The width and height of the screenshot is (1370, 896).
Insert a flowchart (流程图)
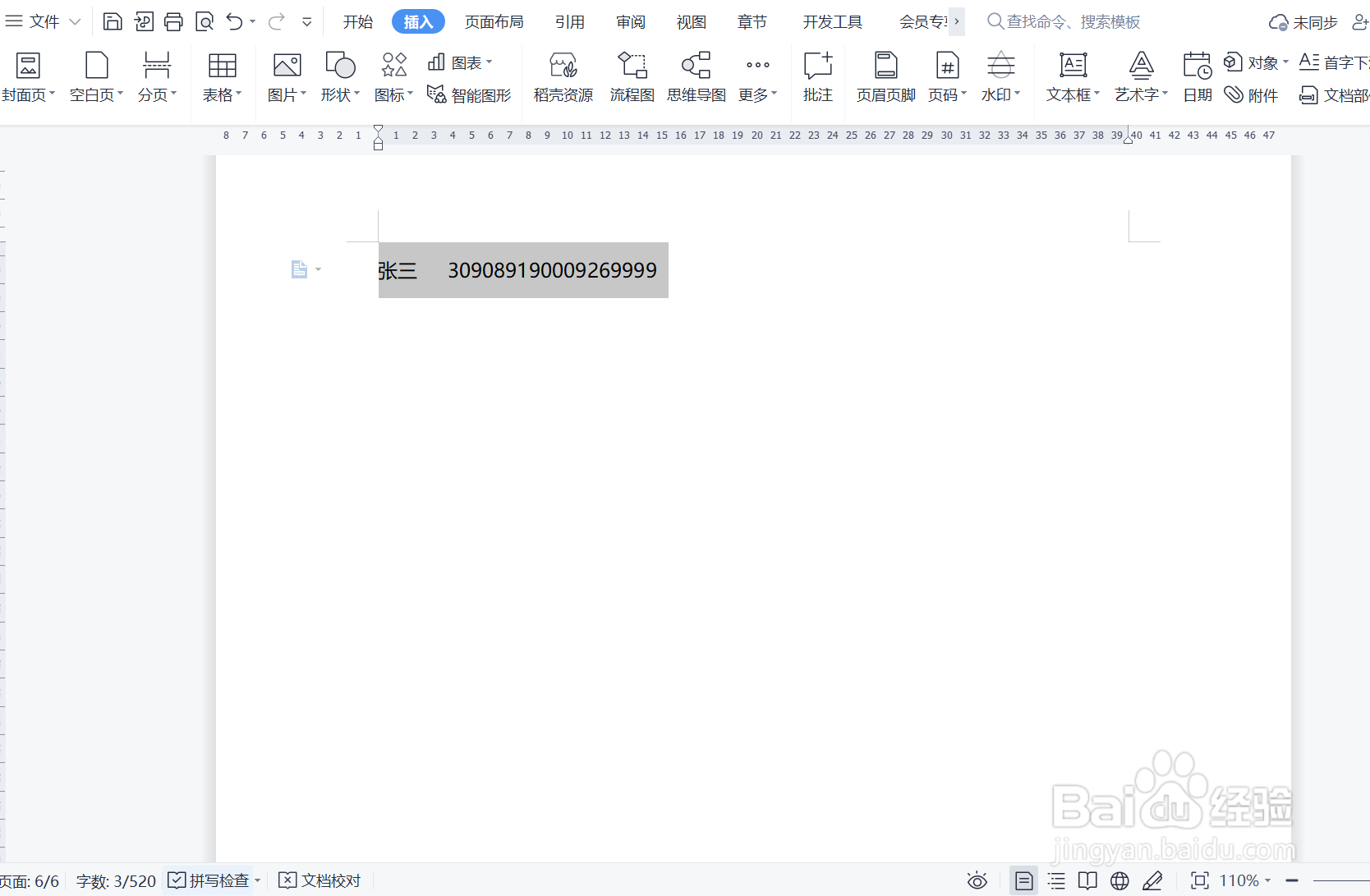click(x=632, y=77)
